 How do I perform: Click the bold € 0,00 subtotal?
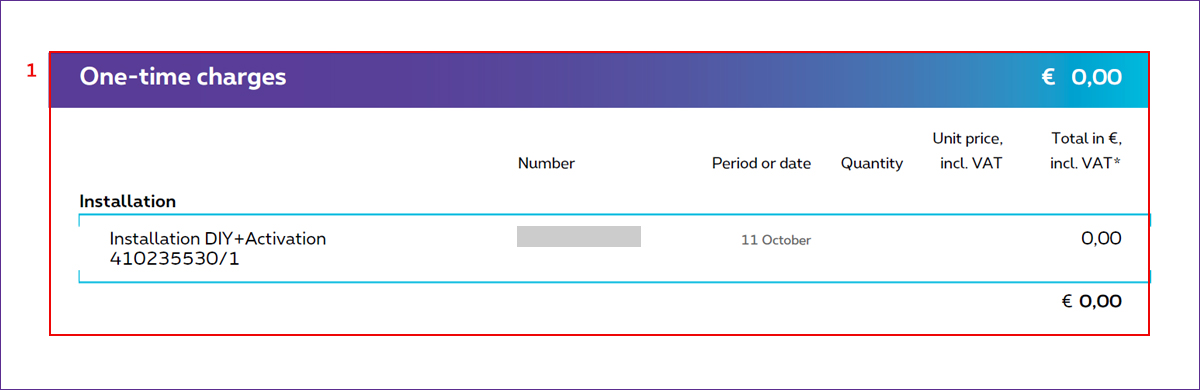[x=1091, y=301]
